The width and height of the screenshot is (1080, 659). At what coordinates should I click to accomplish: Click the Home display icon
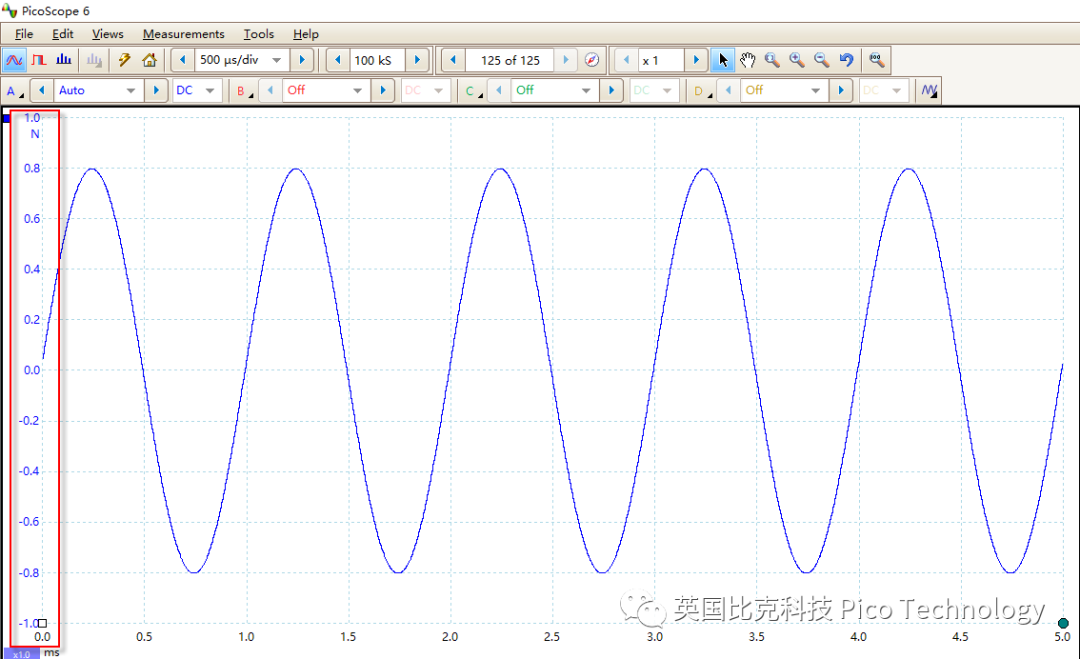click(x=149, y=60)
